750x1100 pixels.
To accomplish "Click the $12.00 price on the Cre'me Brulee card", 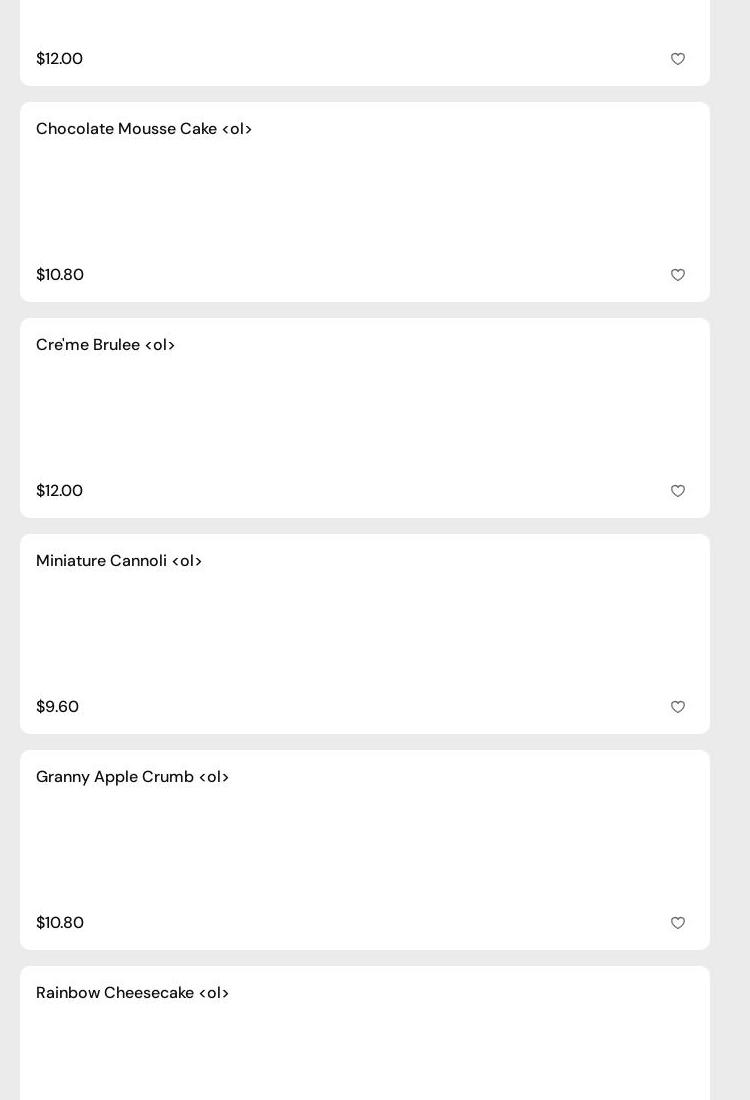I will [60, 491].
